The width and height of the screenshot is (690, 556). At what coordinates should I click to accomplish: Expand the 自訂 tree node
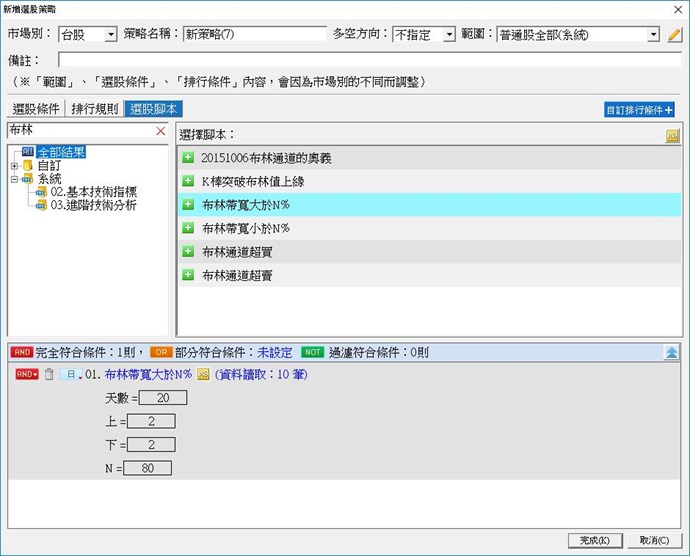click(14, 165)
